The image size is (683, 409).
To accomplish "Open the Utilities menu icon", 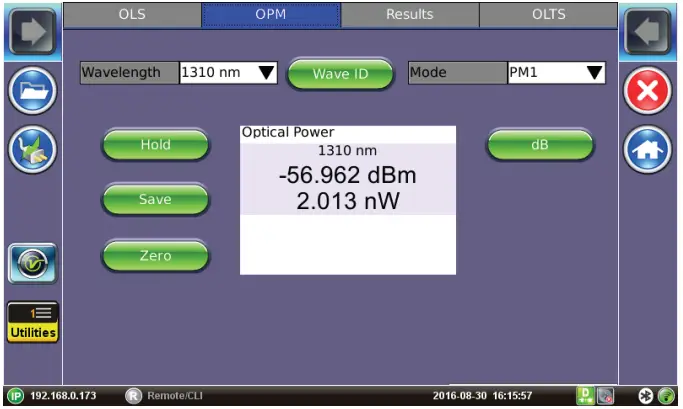I will coord(33,322).
